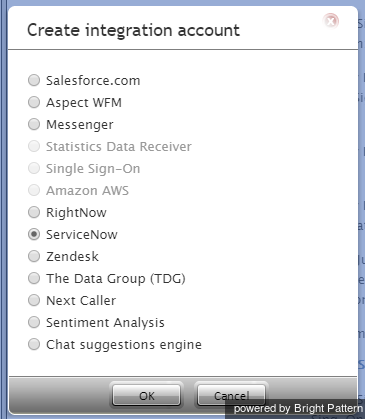Pick the Chat suggestions engine option
The image size is (365, 419).
pyautogui.click(x=34, y=344)
